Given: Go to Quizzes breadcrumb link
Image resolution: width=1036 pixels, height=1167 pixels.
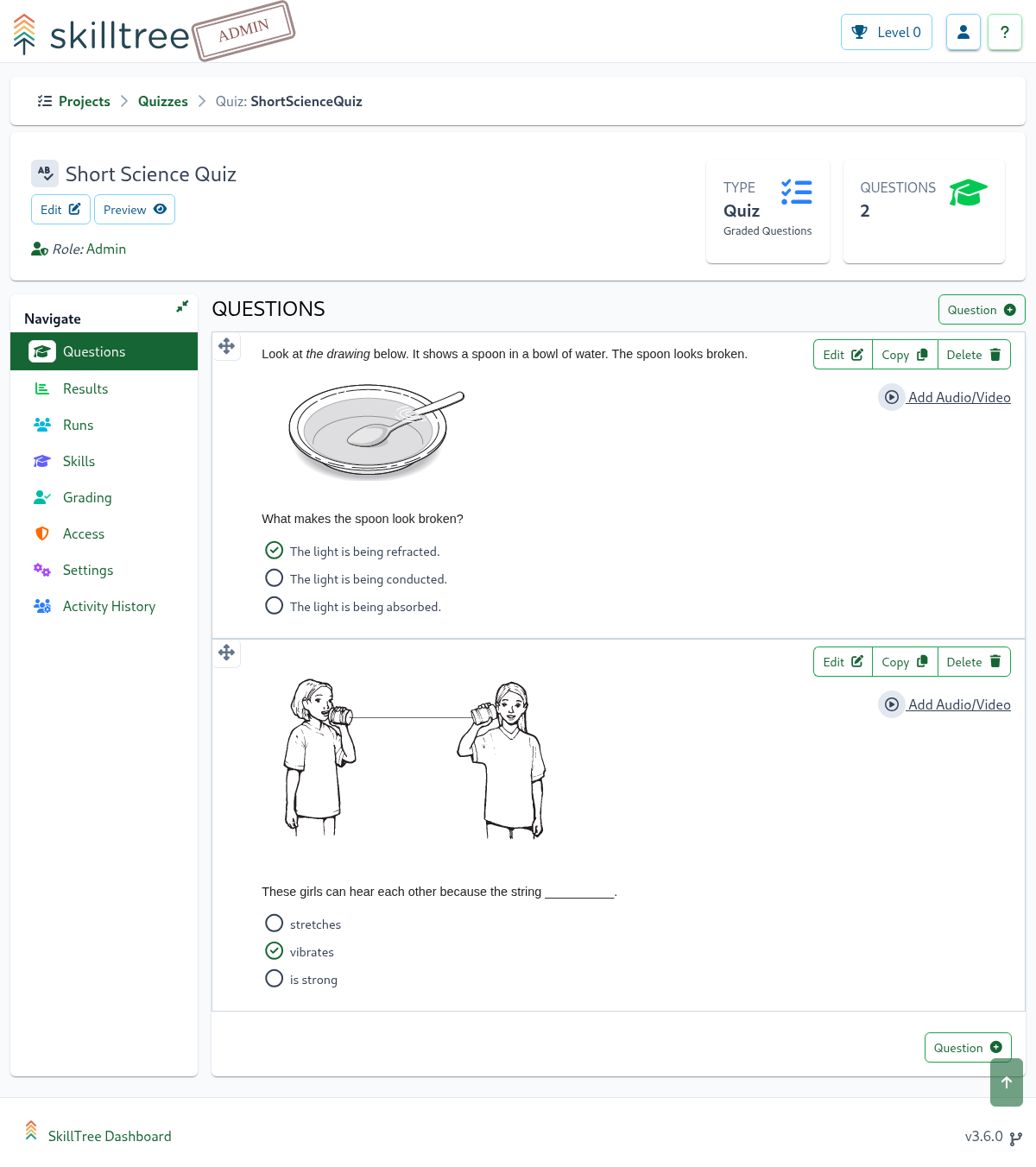Looking at the screenshot, I should click(x=163, y=101).
